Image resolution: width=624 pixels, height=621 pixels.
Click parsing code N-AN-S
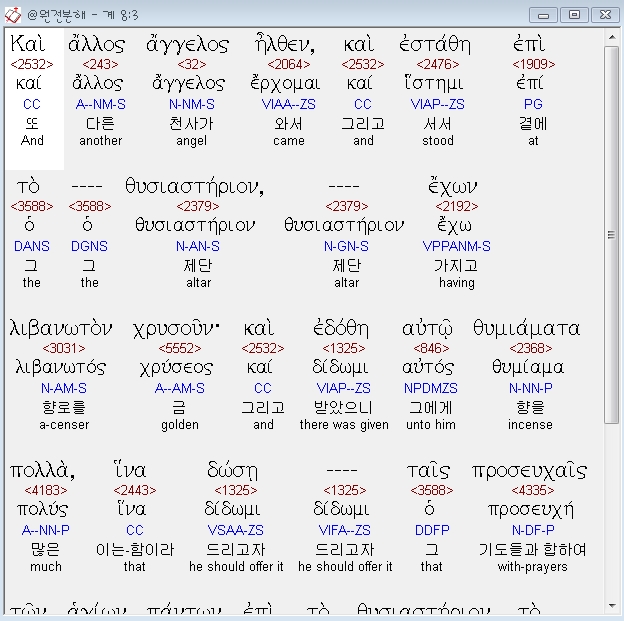(198, 246)
